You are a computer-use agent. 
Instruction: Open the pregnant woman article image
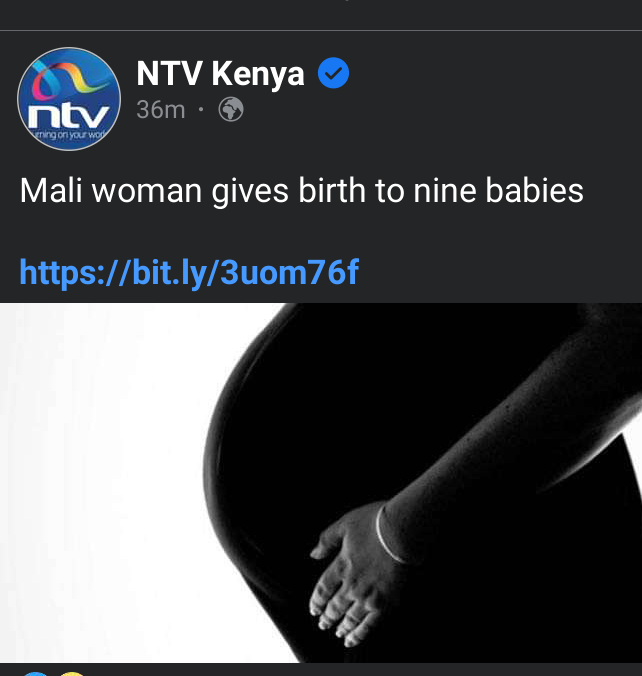click(321, 482)
